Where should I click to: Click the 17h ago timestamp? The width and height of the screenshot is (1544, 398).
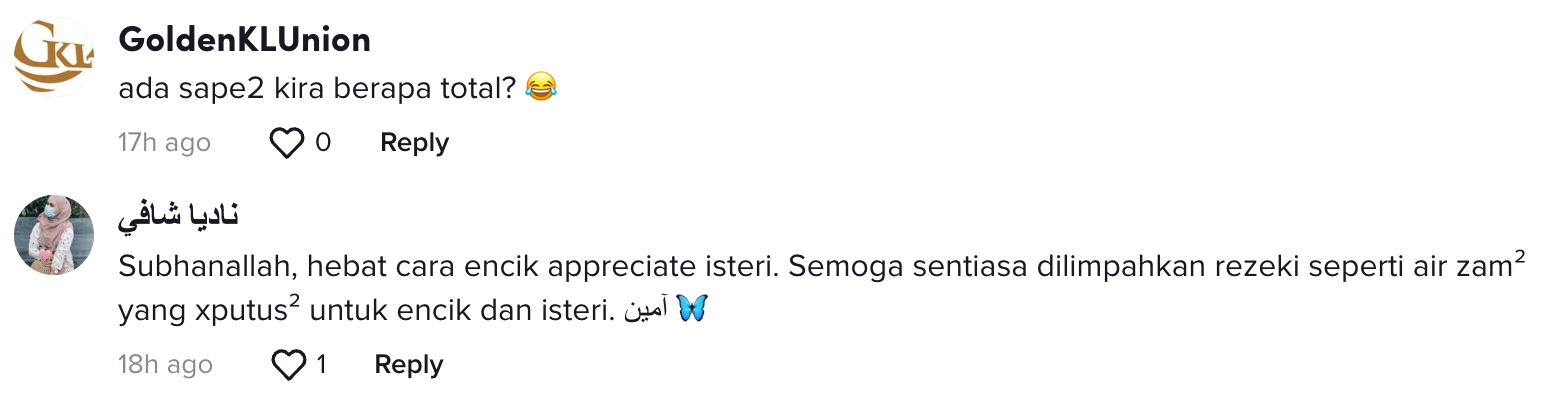pos(164,143)
